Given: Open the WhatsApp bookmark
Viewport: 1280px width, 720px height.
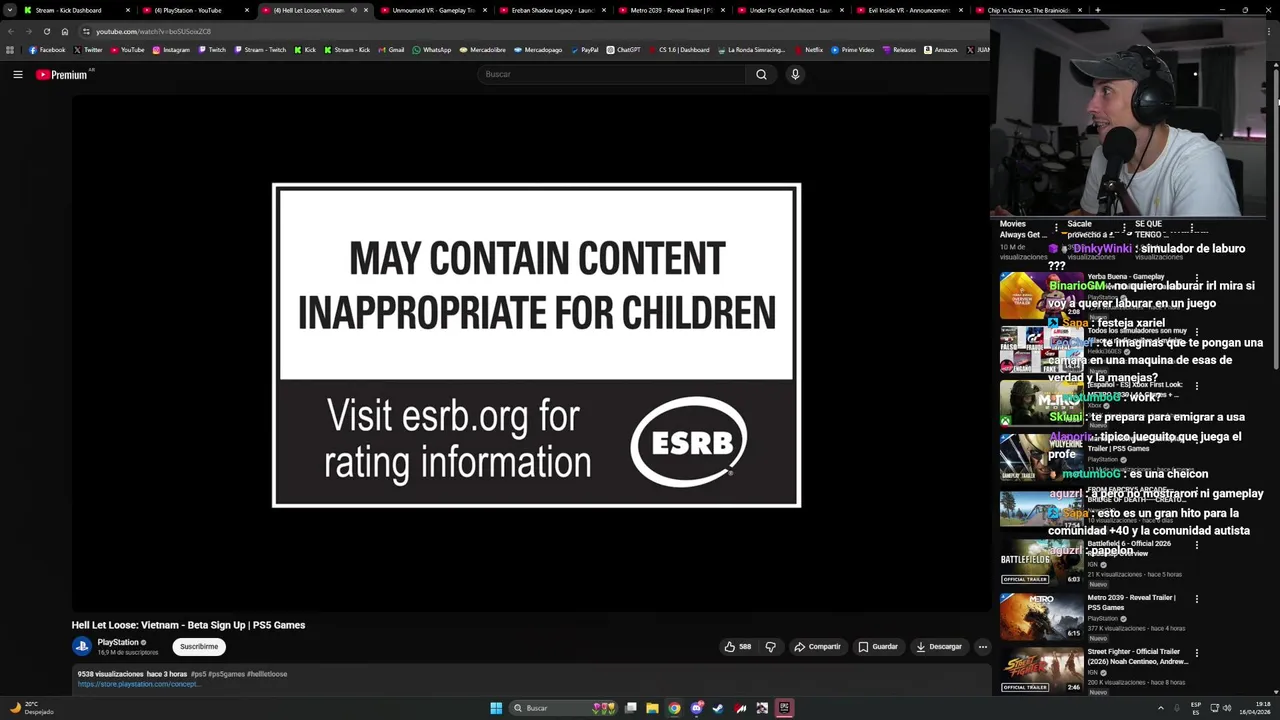Looking at the screenshot, I should [432, 50].
